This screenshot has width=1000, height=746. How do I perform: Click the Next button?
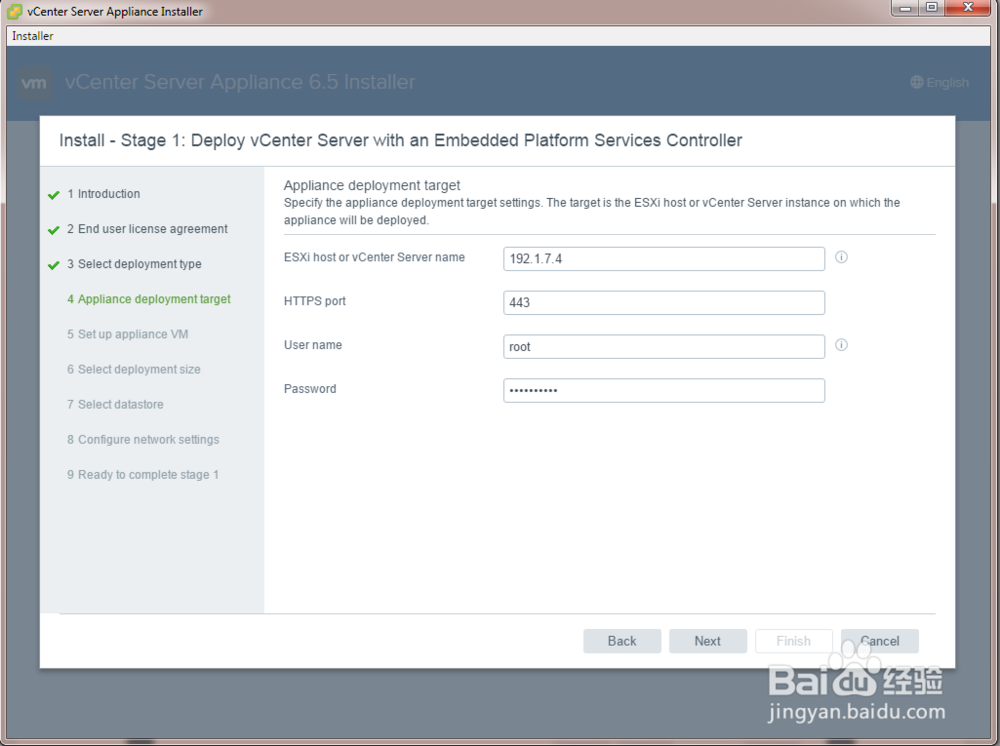point(708,641)
